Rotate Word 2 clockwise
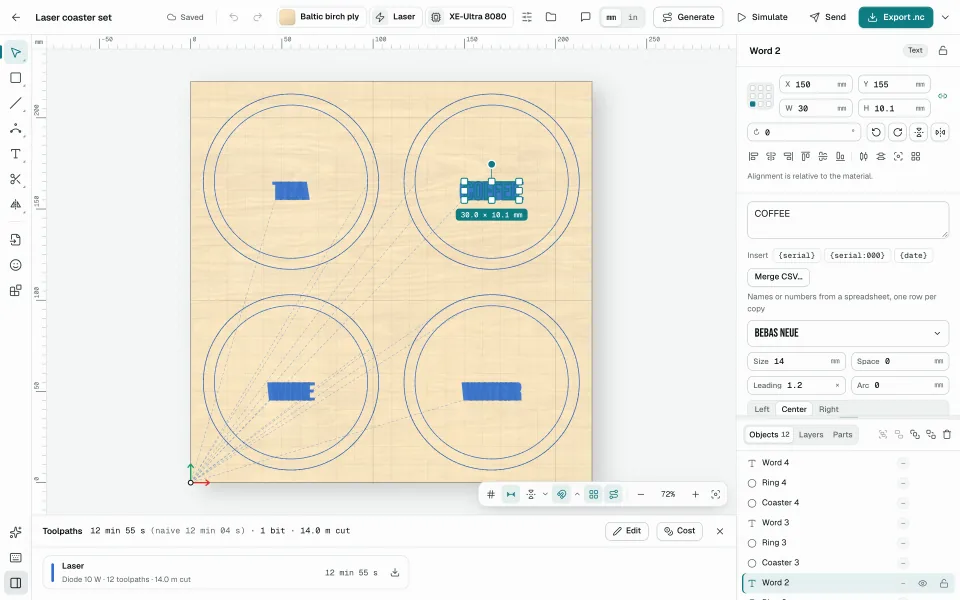Screen dimensions: 960x600 click(x=898, y=132)
